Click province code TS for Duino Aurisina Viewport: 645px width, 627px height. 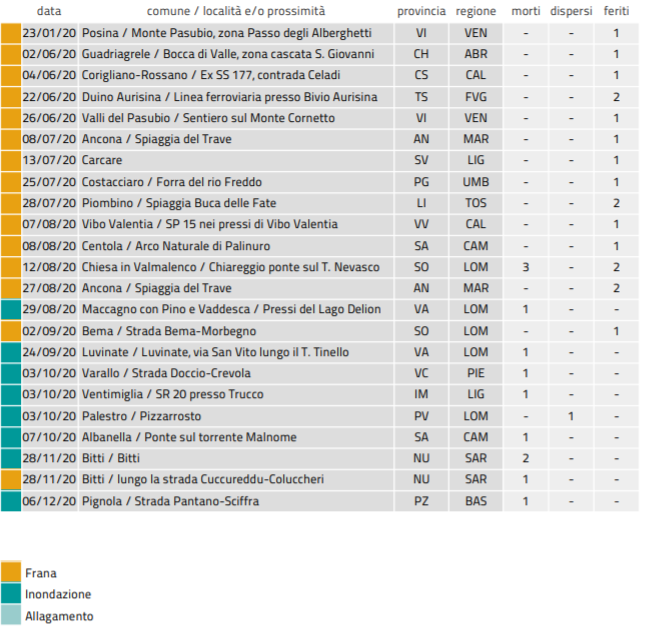(x=421, y=97)
